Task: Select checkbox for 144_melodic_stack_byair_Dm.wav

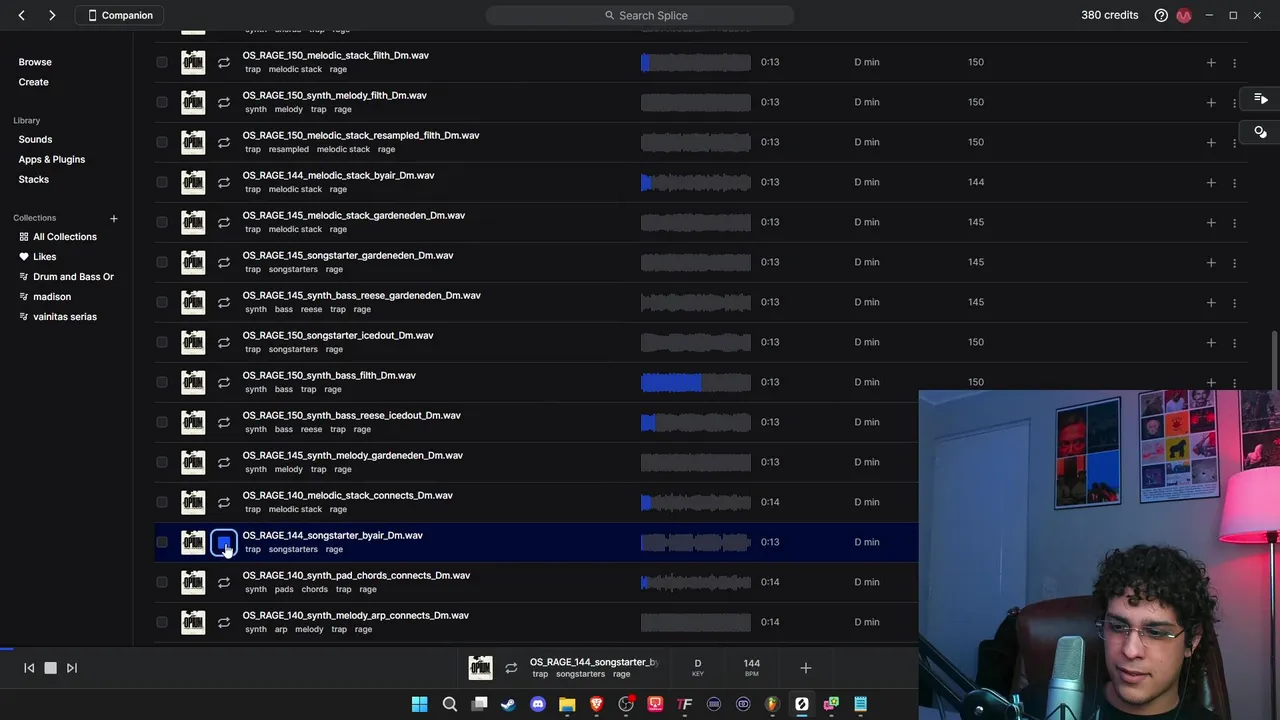Action: pos(162,182)
